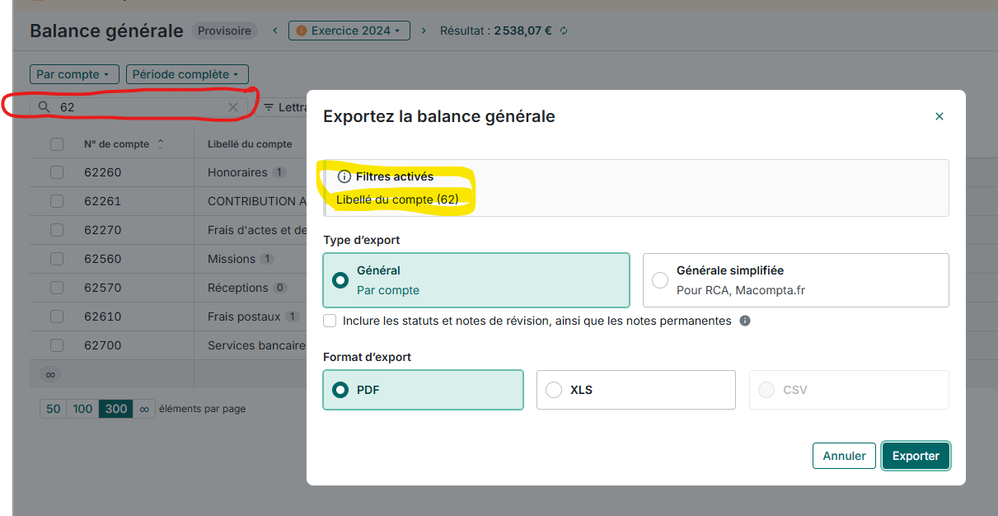The image size is (998, 516).
Task: Set 100 éléments par page
Action: click(x=83, y=409)
